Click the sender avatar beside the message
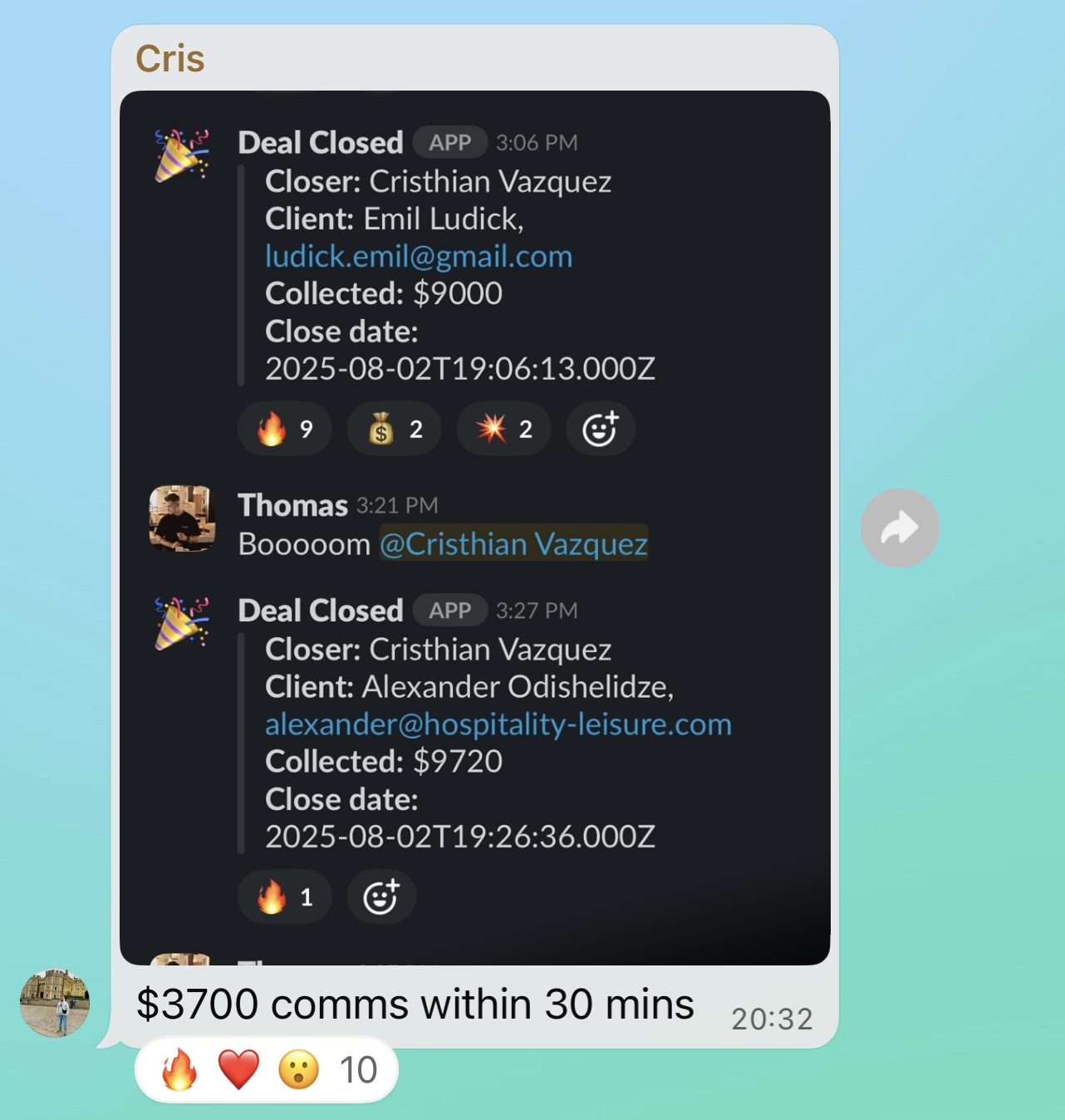Image resolution: width=1065 pixels, height=1120 pixels. [55, 1003]
